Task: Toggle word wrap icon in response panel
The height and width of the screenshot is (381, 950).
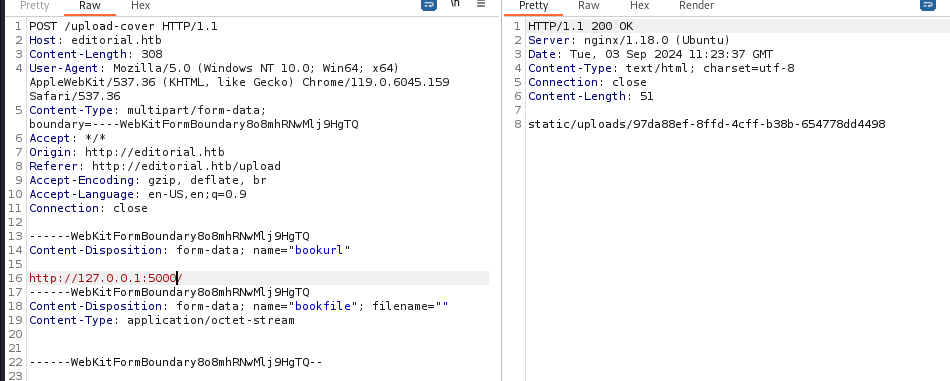Action: click(x=928, y=5)
